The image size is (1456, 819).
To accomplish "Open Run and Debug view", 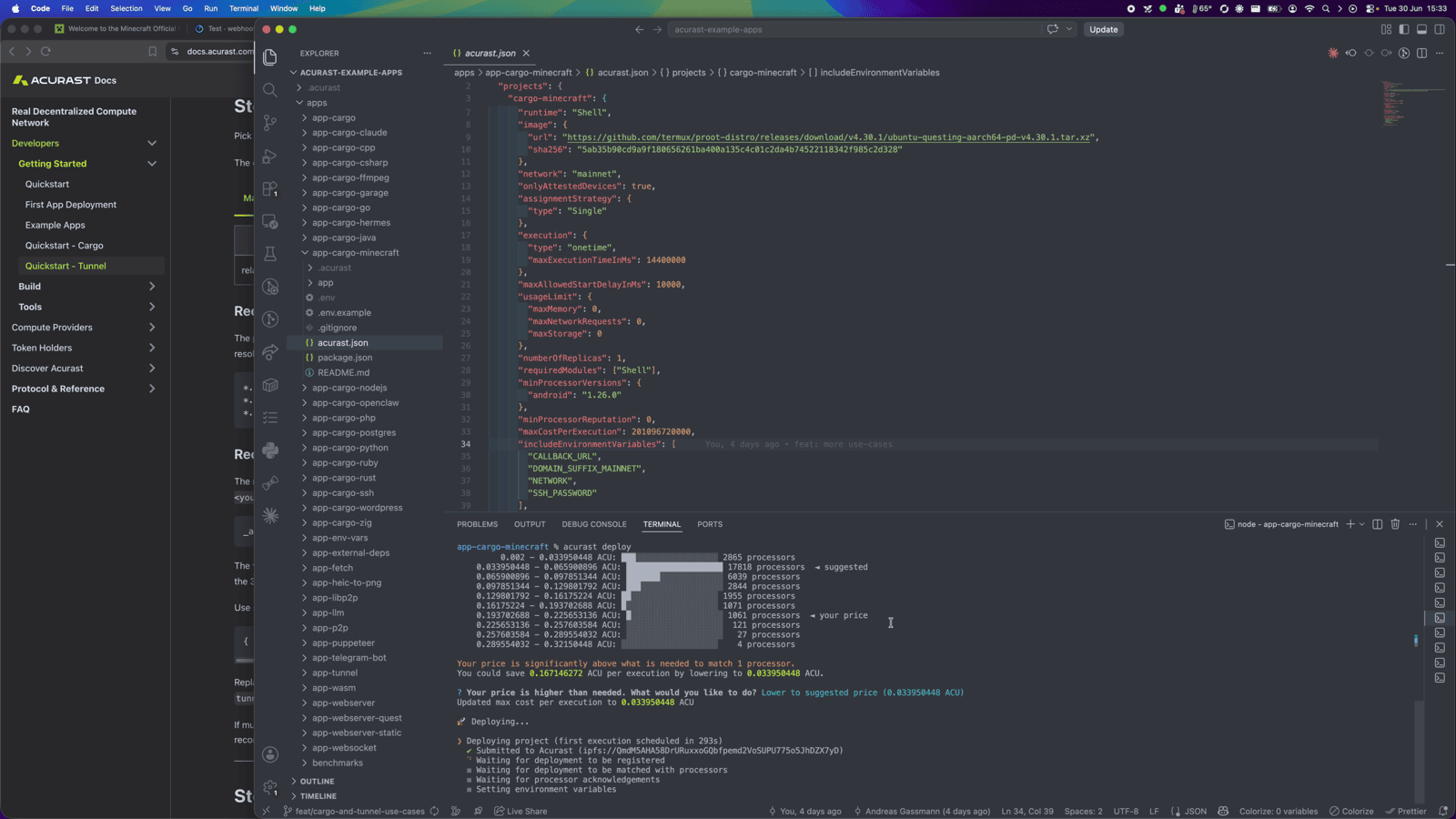I will pos(270,156).
